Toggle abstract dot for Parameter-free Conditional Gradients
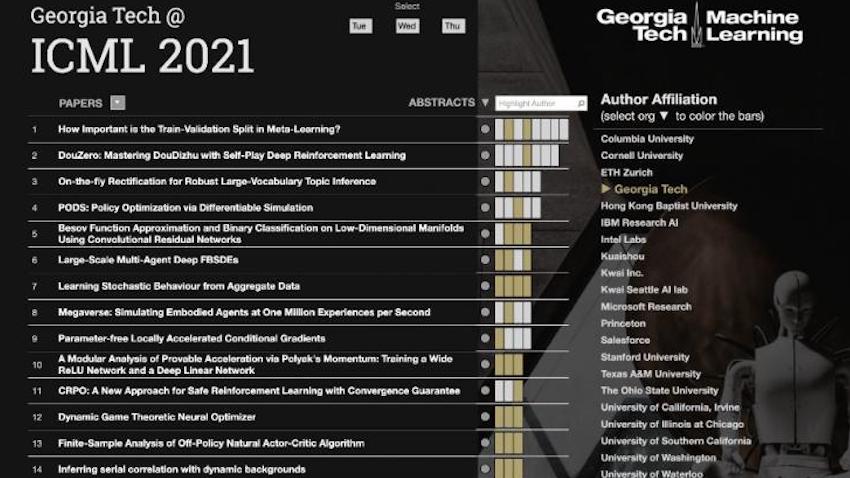Screen dimensions: 850x478 click(x=485, y=338)
